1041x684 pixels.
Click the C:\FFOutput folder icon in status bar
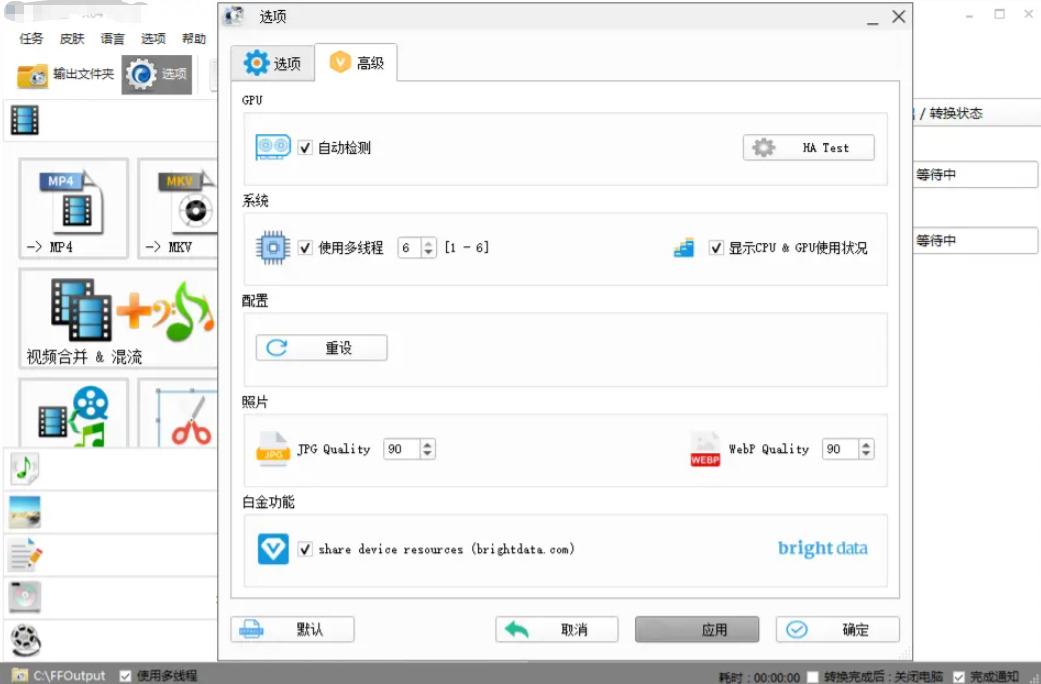[x=20, y=675]
